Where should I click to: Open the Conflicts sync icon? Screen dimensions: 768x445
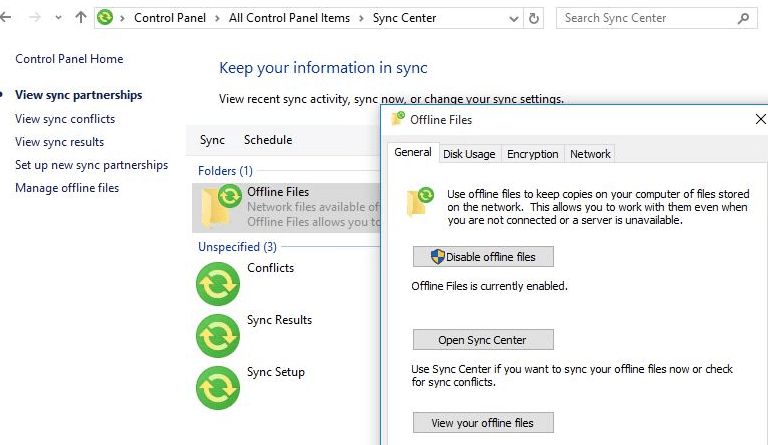pos(218,283)
